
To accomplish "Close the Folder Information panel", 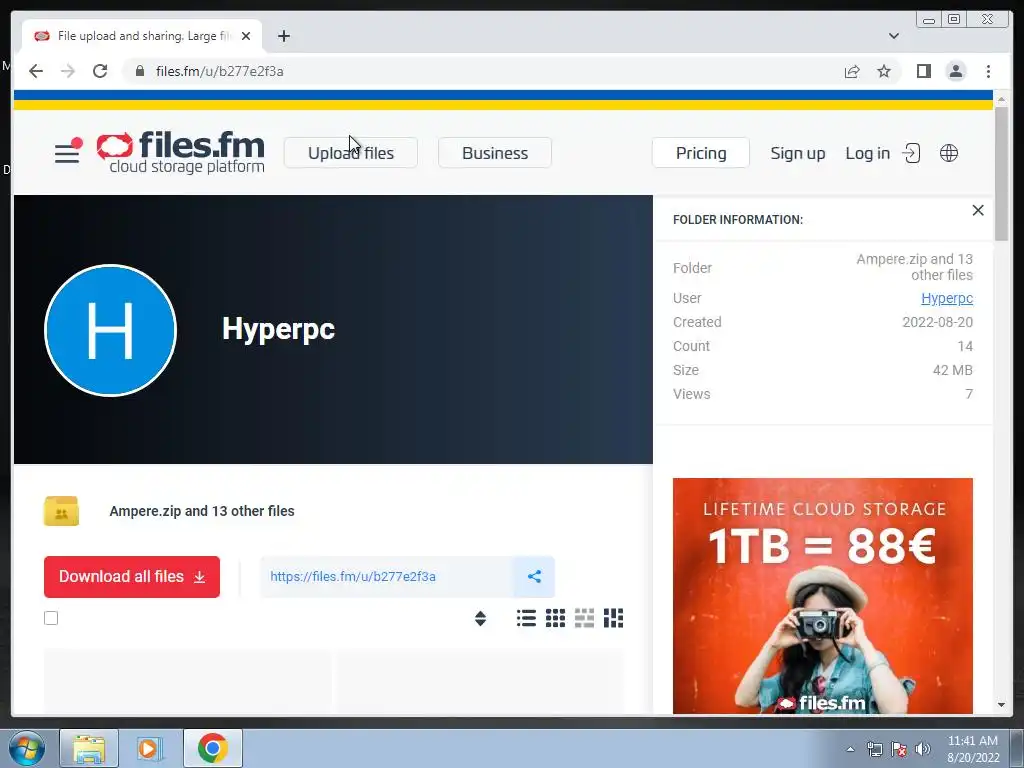I will point(978,210).
